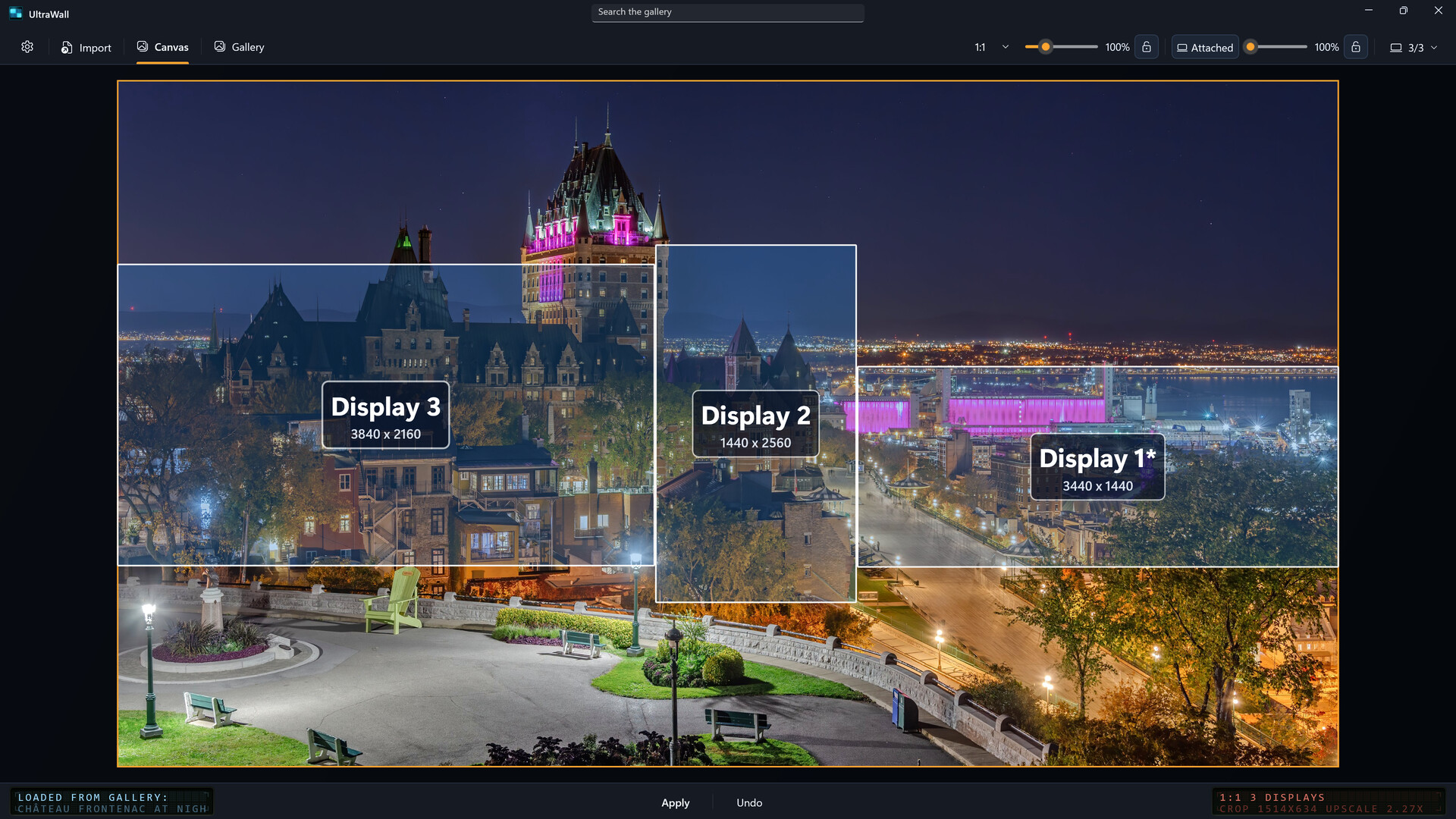Viewport: 1456px width, 819px height.
Task: Close the UltraWall window
Action: pyautogui.click(x=1439, y=11)
